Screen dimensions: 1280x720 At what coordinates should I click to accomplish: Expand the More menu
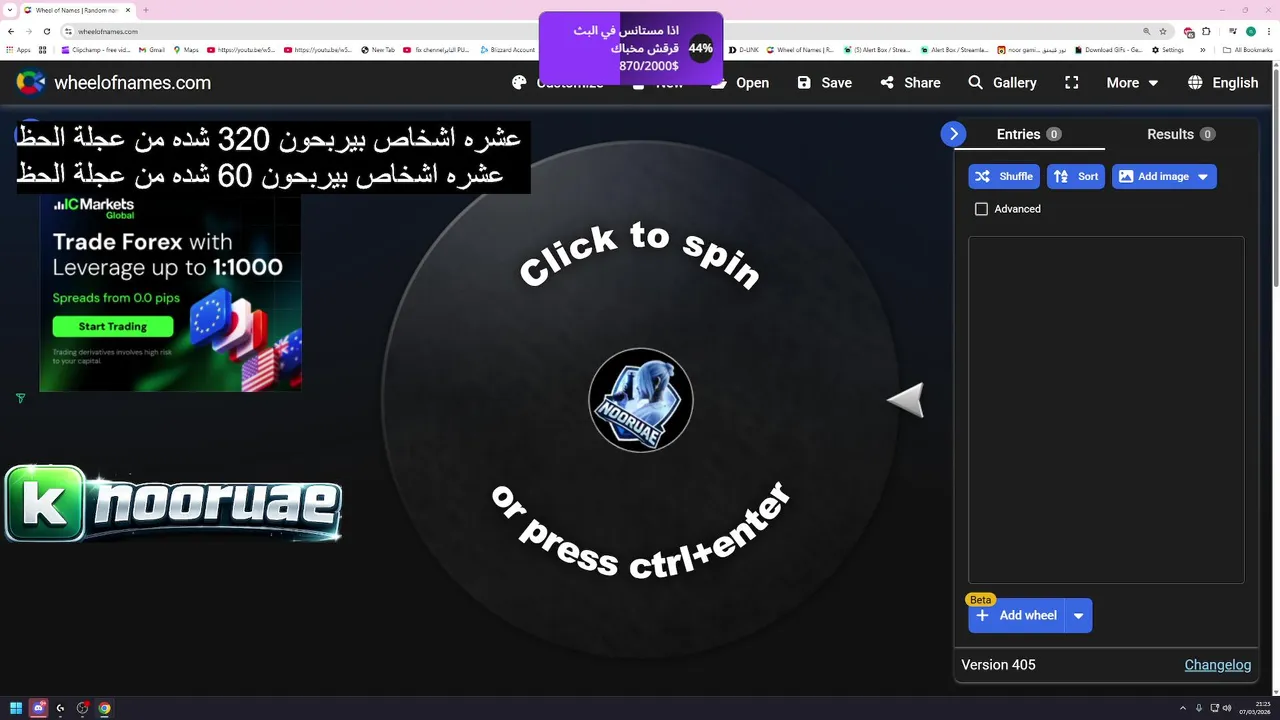[x=1132, y=83]
